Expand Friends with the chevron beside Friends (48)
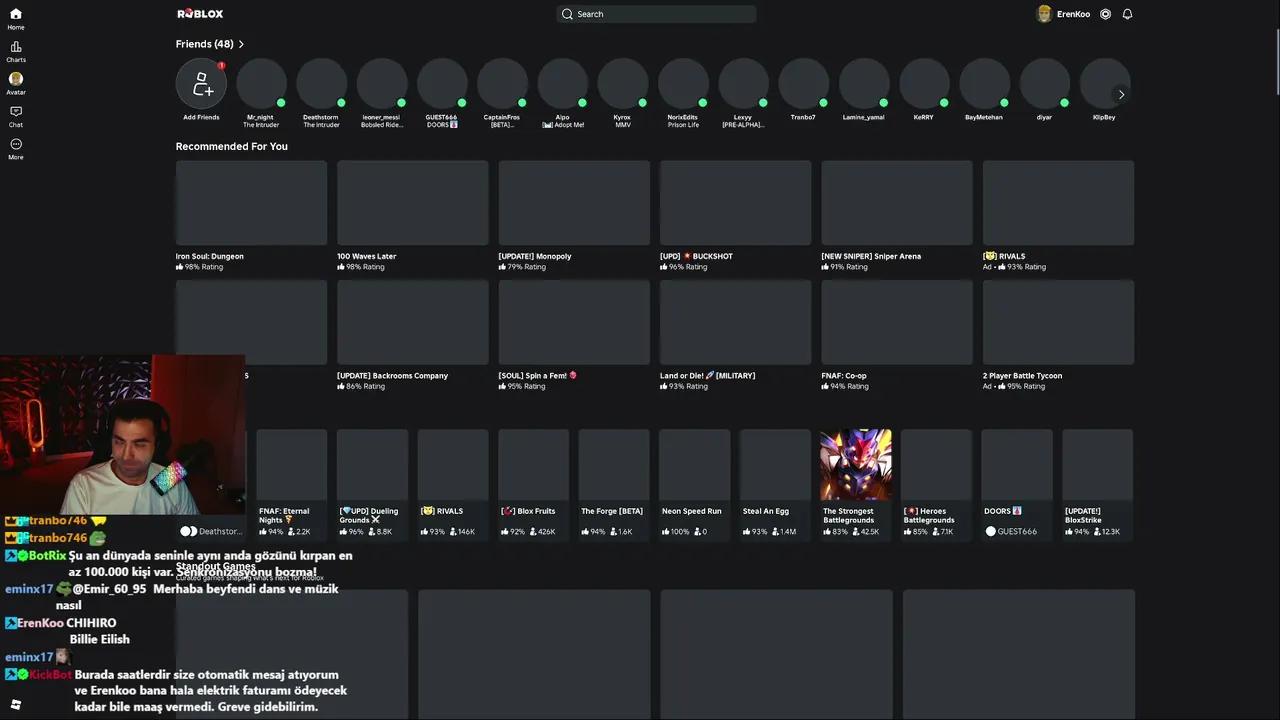The image size is (1280, 720). (x=241, y=44)
